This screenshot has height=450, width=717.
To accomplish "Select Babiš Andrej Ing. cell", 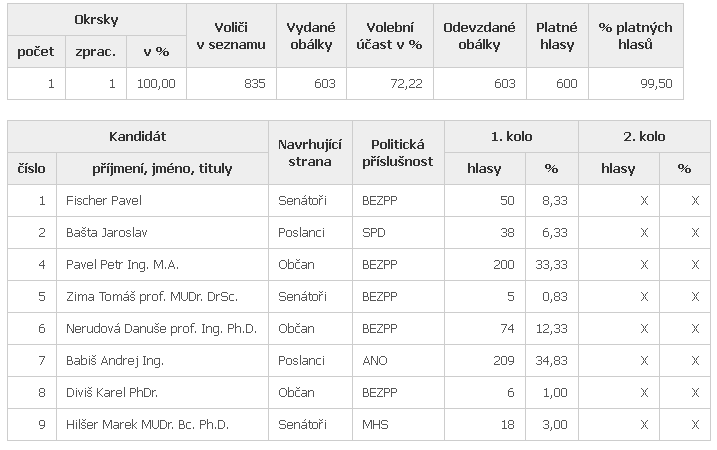I will 115,361.
